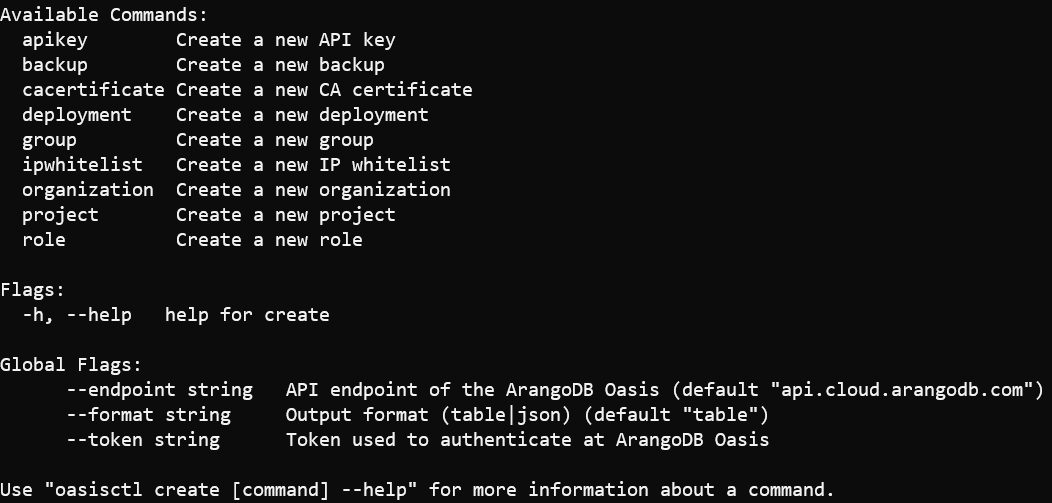Click the --endpoint string flag

(x=160, y=389)
